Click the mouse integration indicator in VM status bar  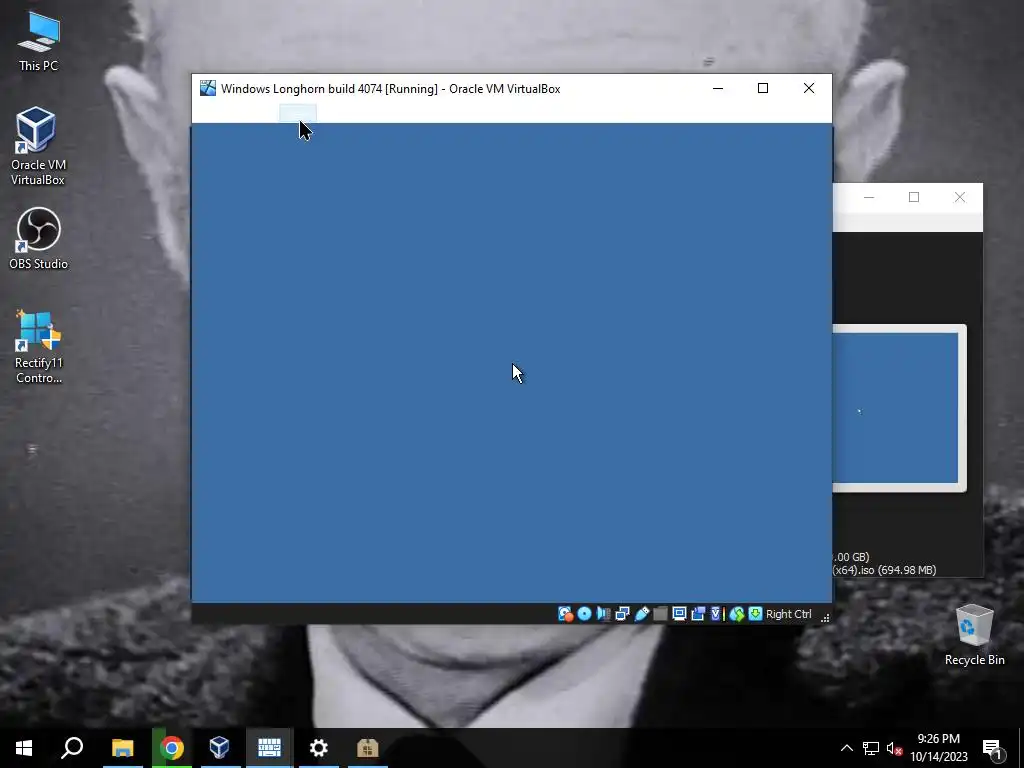tap(737, 614)
